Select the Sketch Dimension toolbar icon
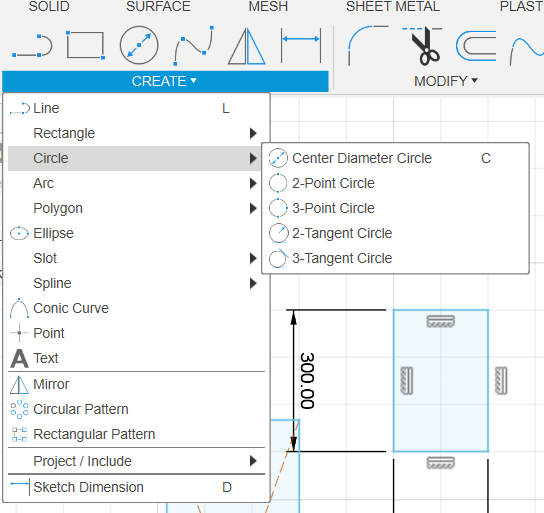The image size is (544, 513). click(301, 45)
